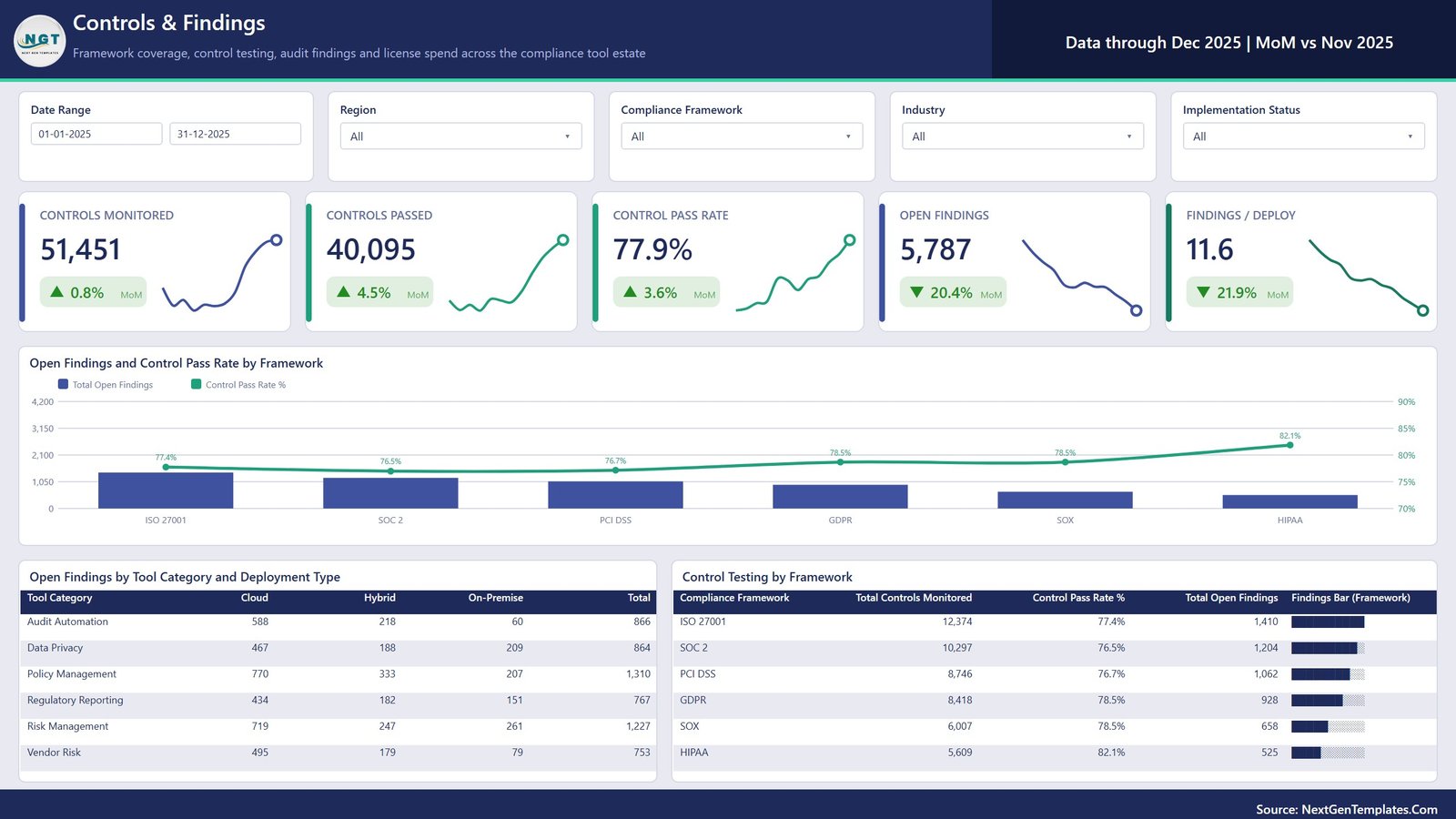Screen dimensions: 1456x819
Task: Click the HIPAA bar in chart
Action: [x=1289, y=502]
